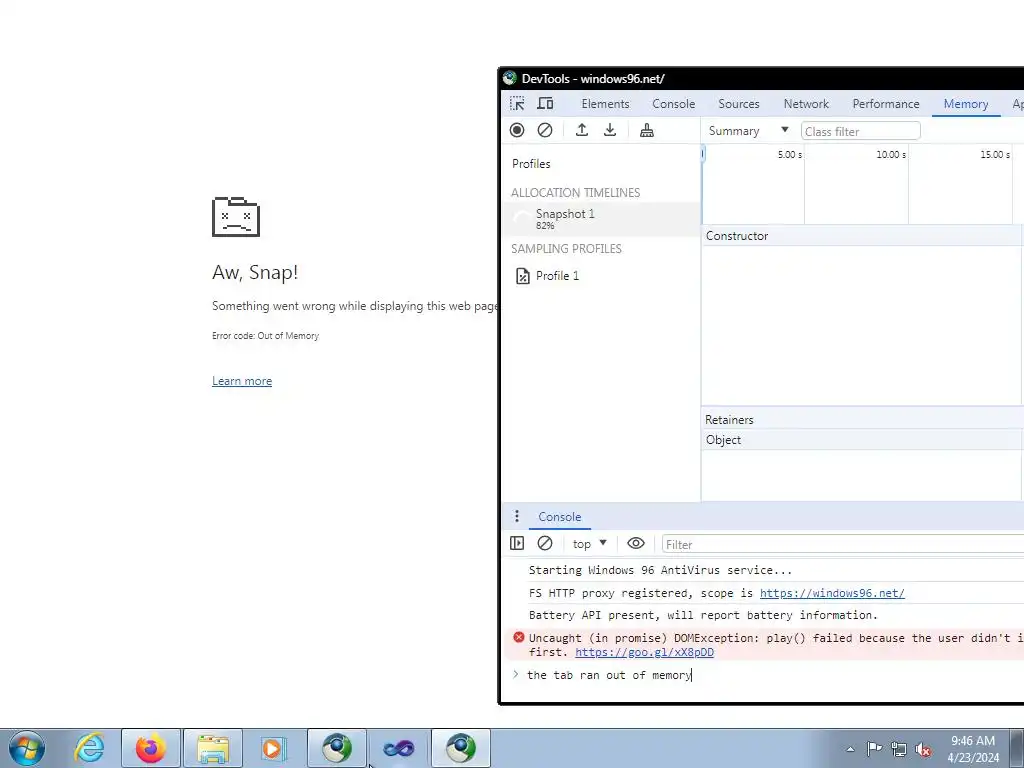1024x768 pixels.
Task: Save profile download icon
Action: tap(609, 130)
